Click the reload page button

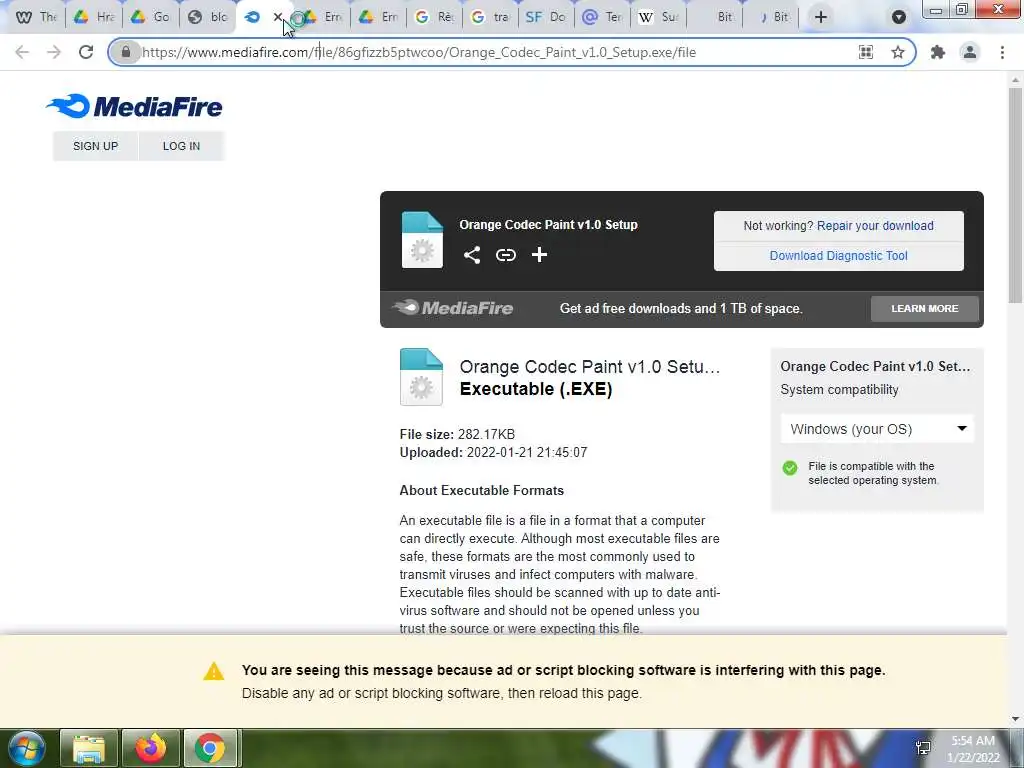click(86, 52)
